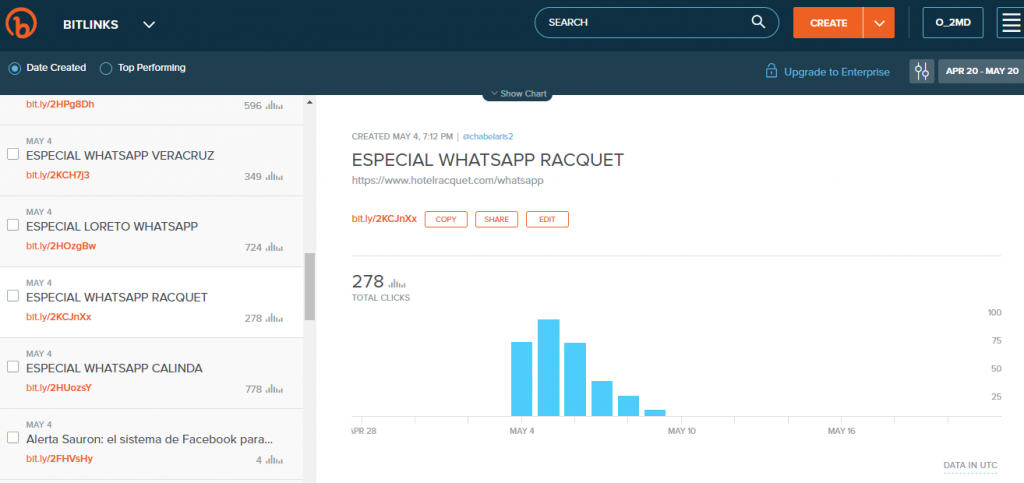This screenshot has width=1024, height=483.
Task: Click the lock icon beside Upgrade to Enterprise
Action: 771,71
